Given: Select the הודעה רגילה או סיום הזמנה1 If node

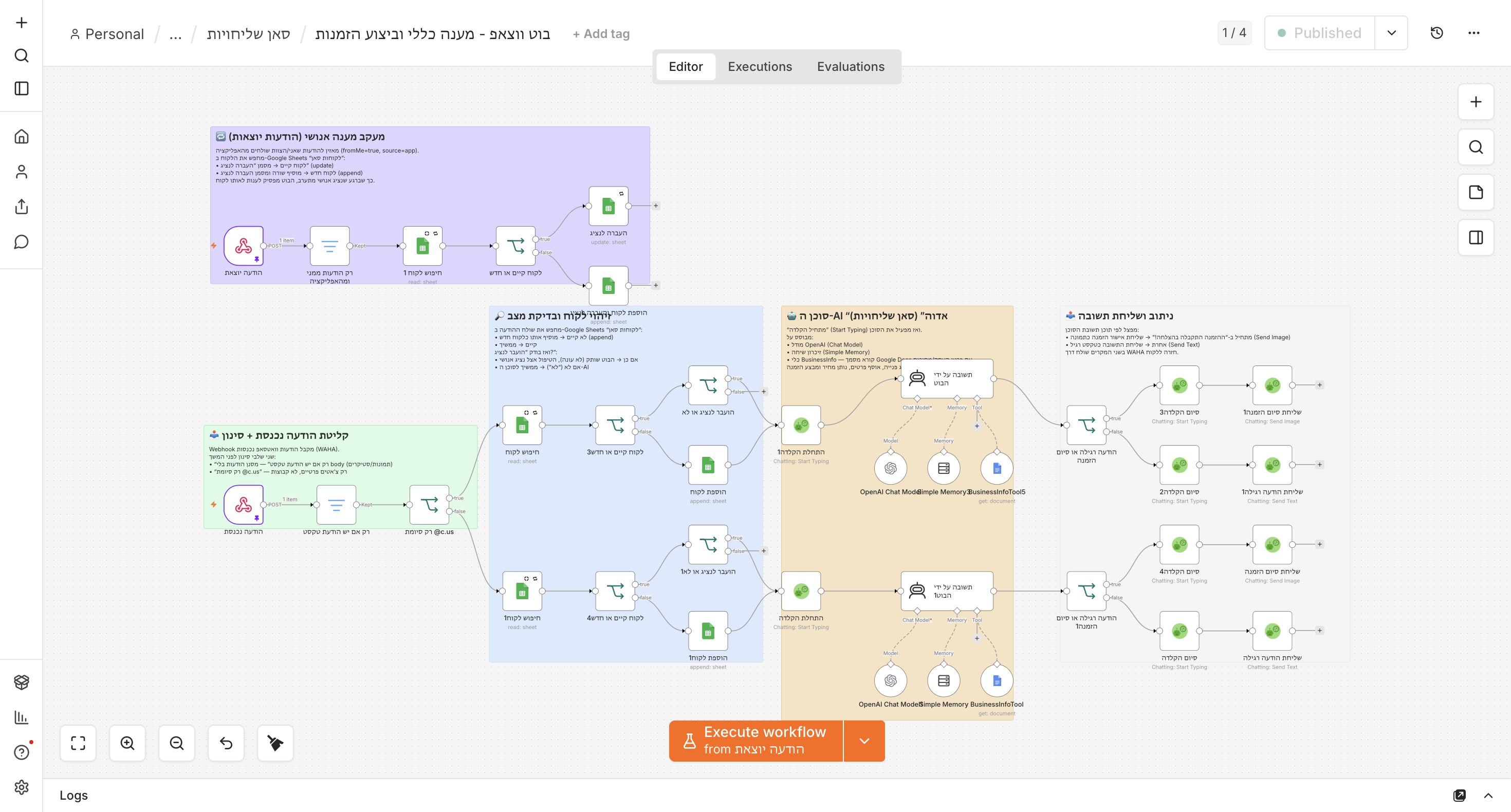Looking at the screenshot, I should tap(1086, 591).
